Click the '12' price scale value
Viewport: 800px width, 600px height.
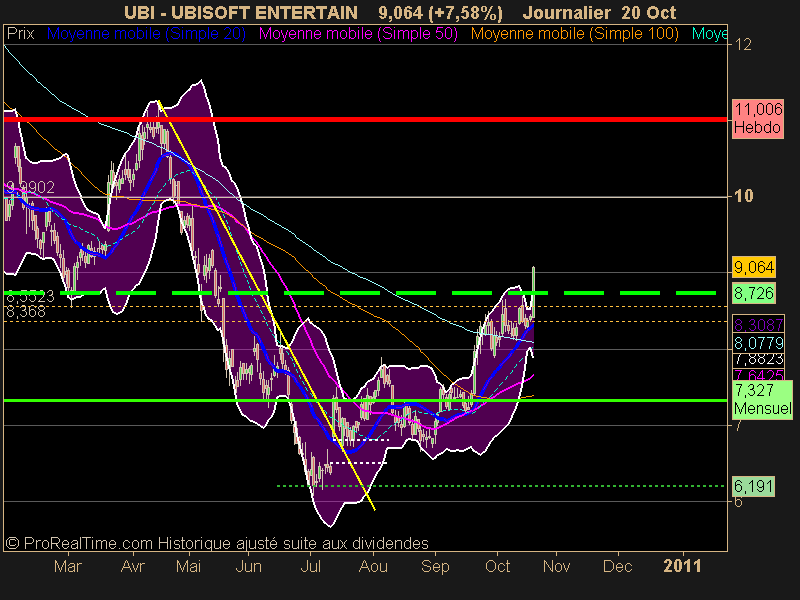[x=744, y=45]
